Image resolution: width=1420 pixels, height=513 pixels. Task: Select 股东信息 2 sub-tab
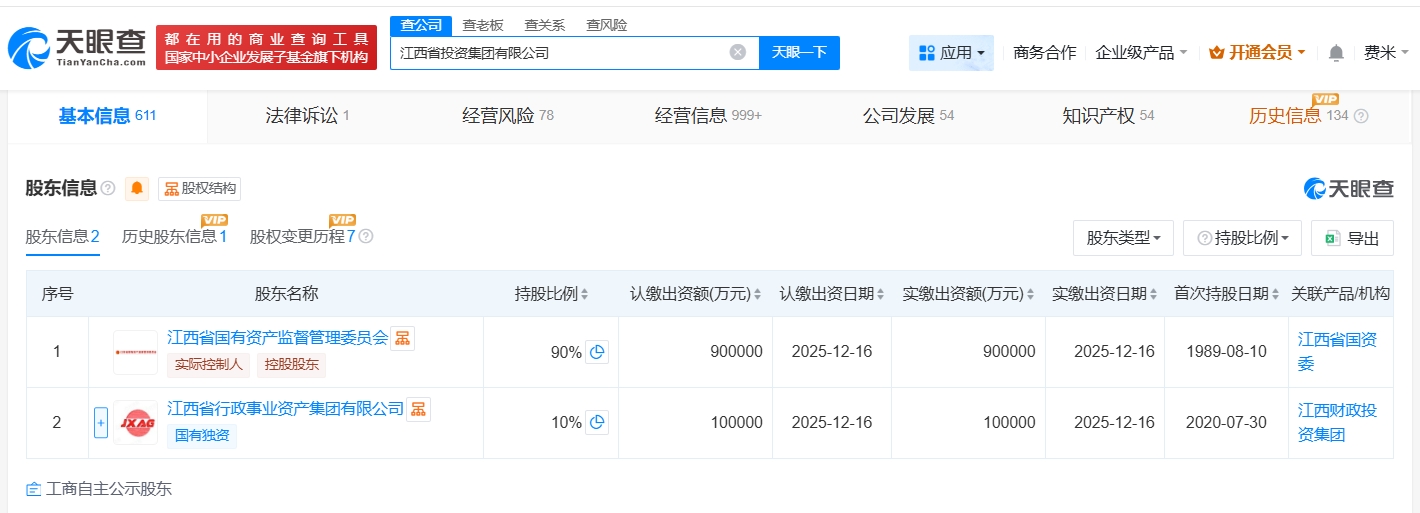62,237
